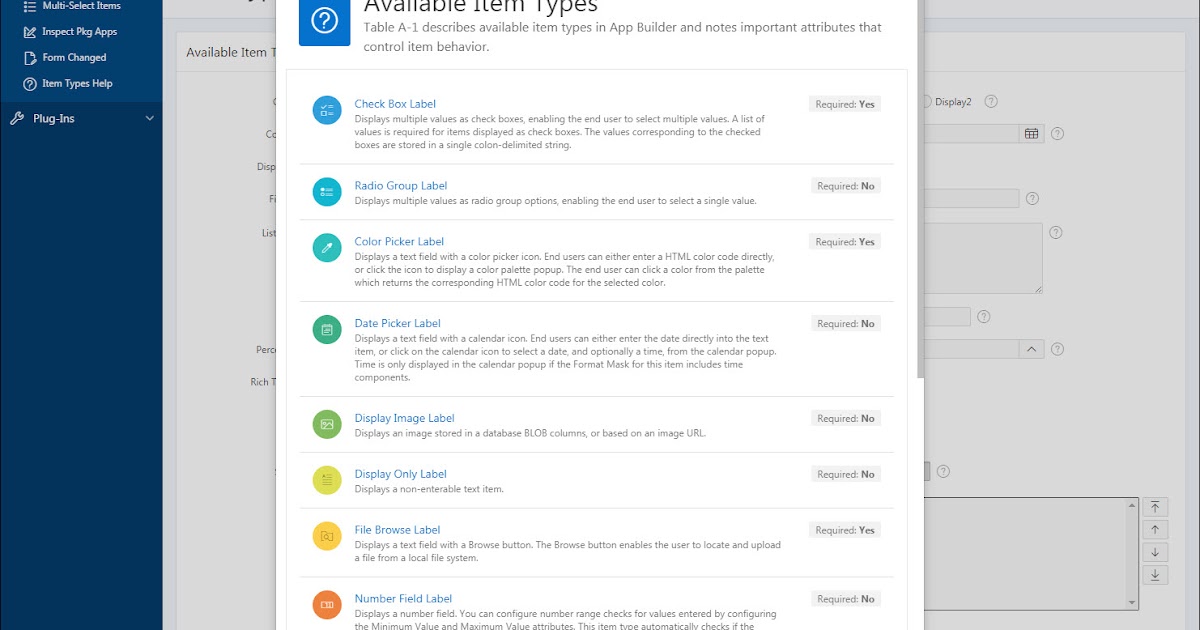The width and height of the screenshot is (1200, 630).
Task: Click the dialog's blue question mark icon
Action: [324, 21]
